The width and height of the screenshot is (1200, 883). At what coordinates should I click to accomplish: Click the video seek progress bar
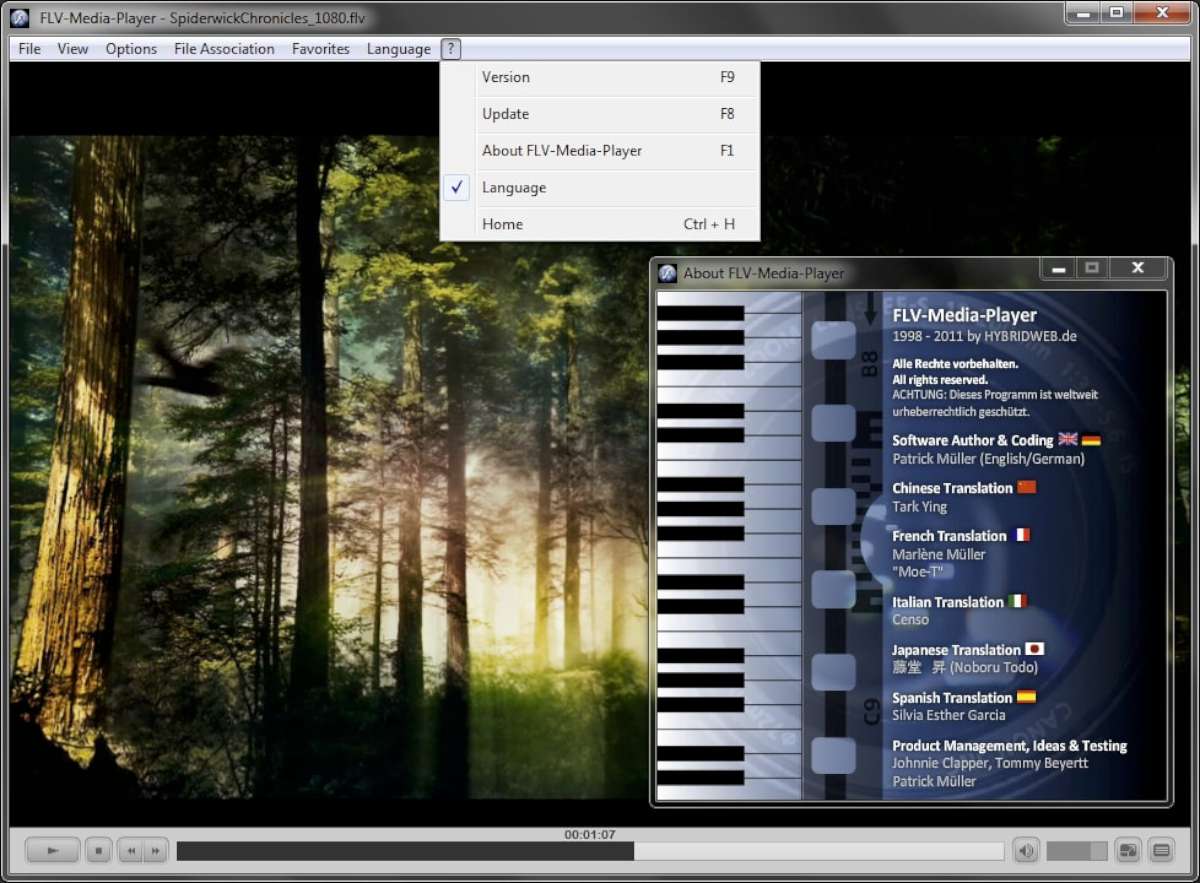point(590,851)
